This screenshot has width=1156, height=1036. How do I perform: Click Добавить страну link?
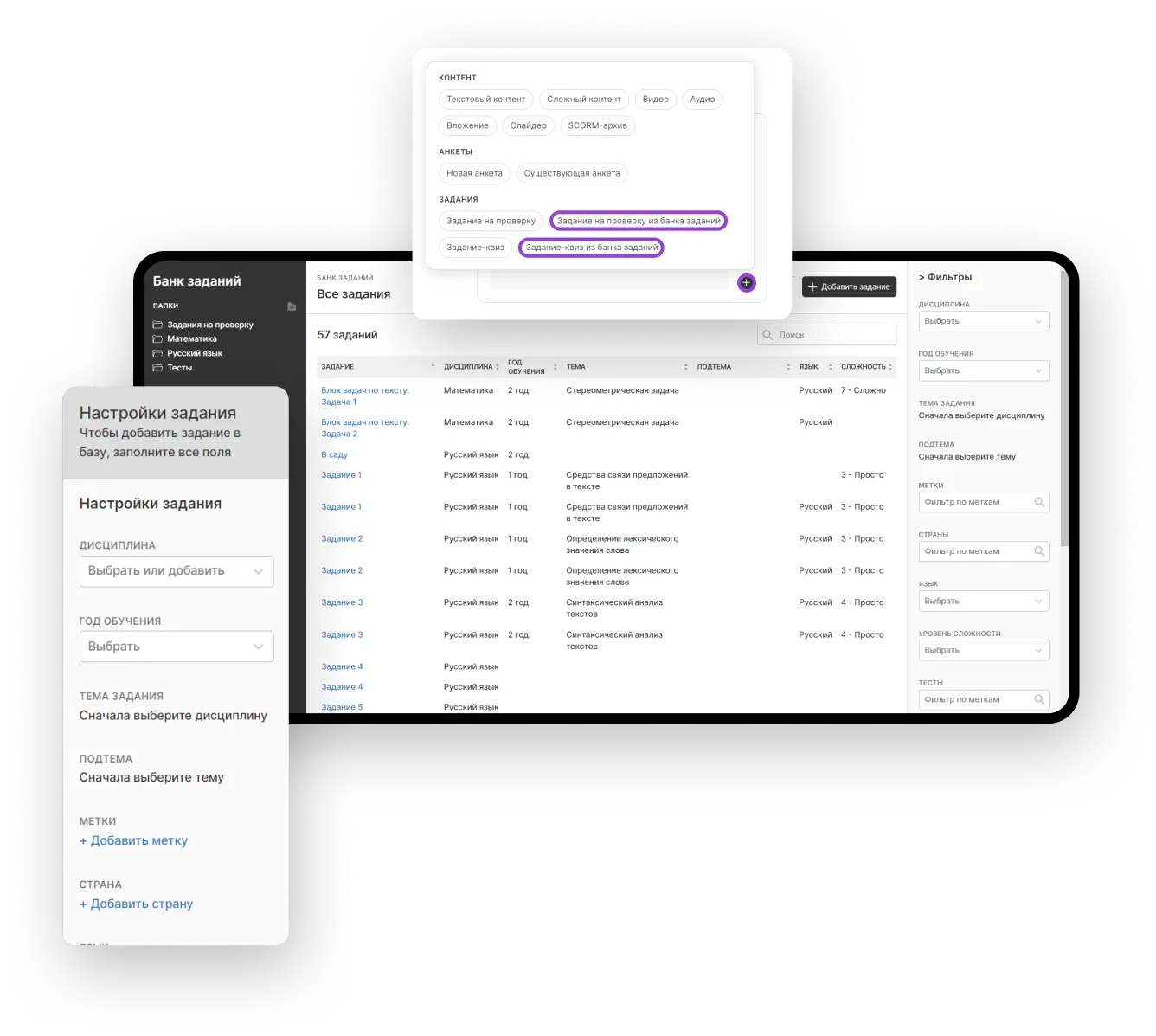[136, 904]
